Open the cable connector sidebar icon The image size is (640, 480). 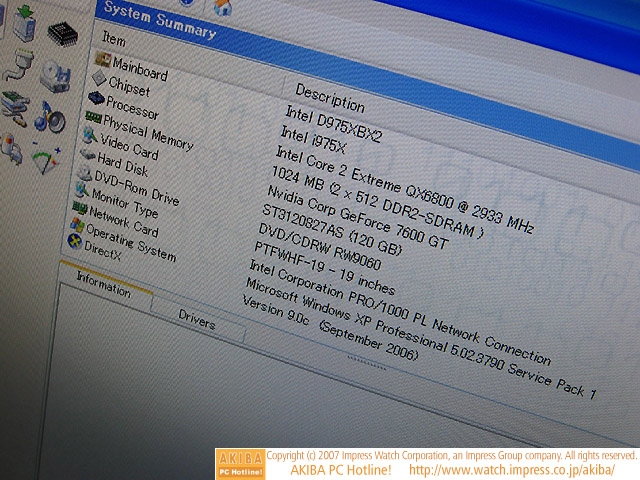19,64
